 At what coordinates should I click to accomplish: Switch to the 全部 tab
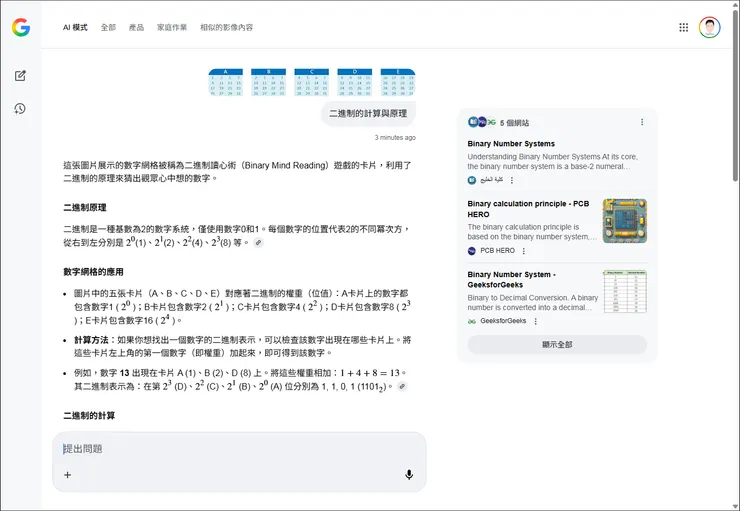(x=108, y=27)
